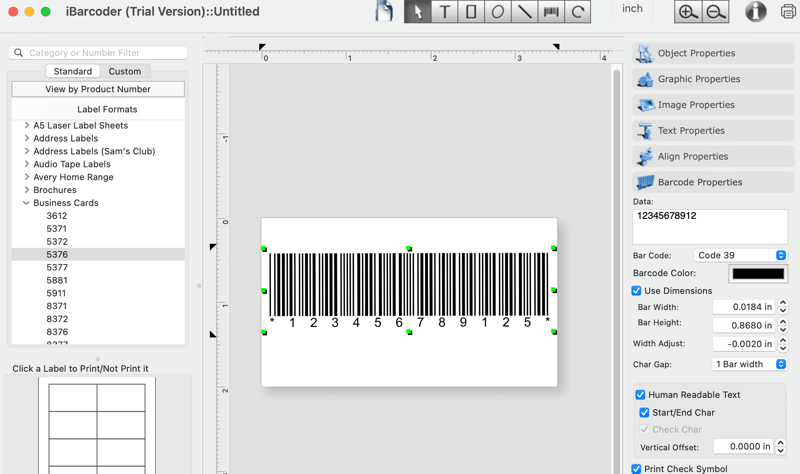Toggle Start/End Char checkbox
This screenshot has height=474, width=800.
click(644, 413)
